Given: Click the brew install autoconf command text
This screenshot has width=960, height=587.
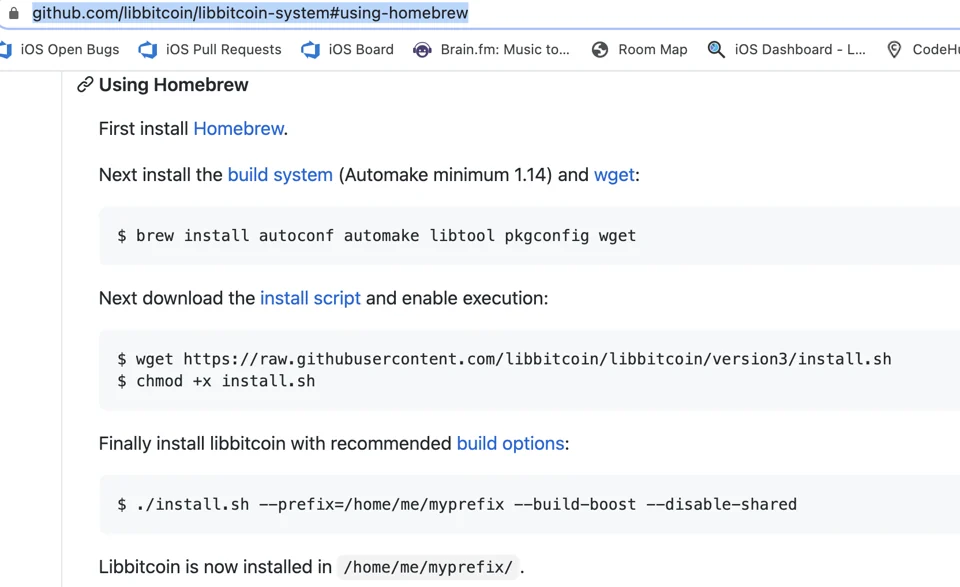Looking at the screenshot, I should (x=377, y=236).
